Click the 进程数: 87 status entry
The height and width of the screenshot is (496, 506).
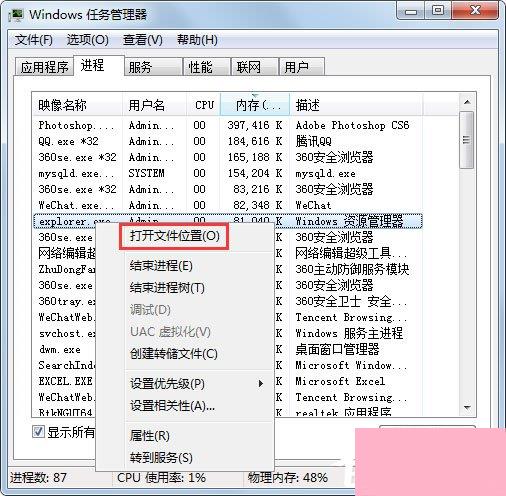coord(38,478)
